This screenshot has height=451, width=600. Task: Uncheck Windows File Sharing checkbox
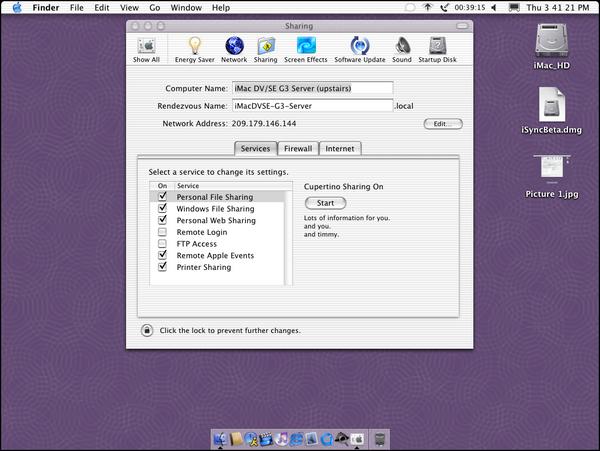(163, 208)
